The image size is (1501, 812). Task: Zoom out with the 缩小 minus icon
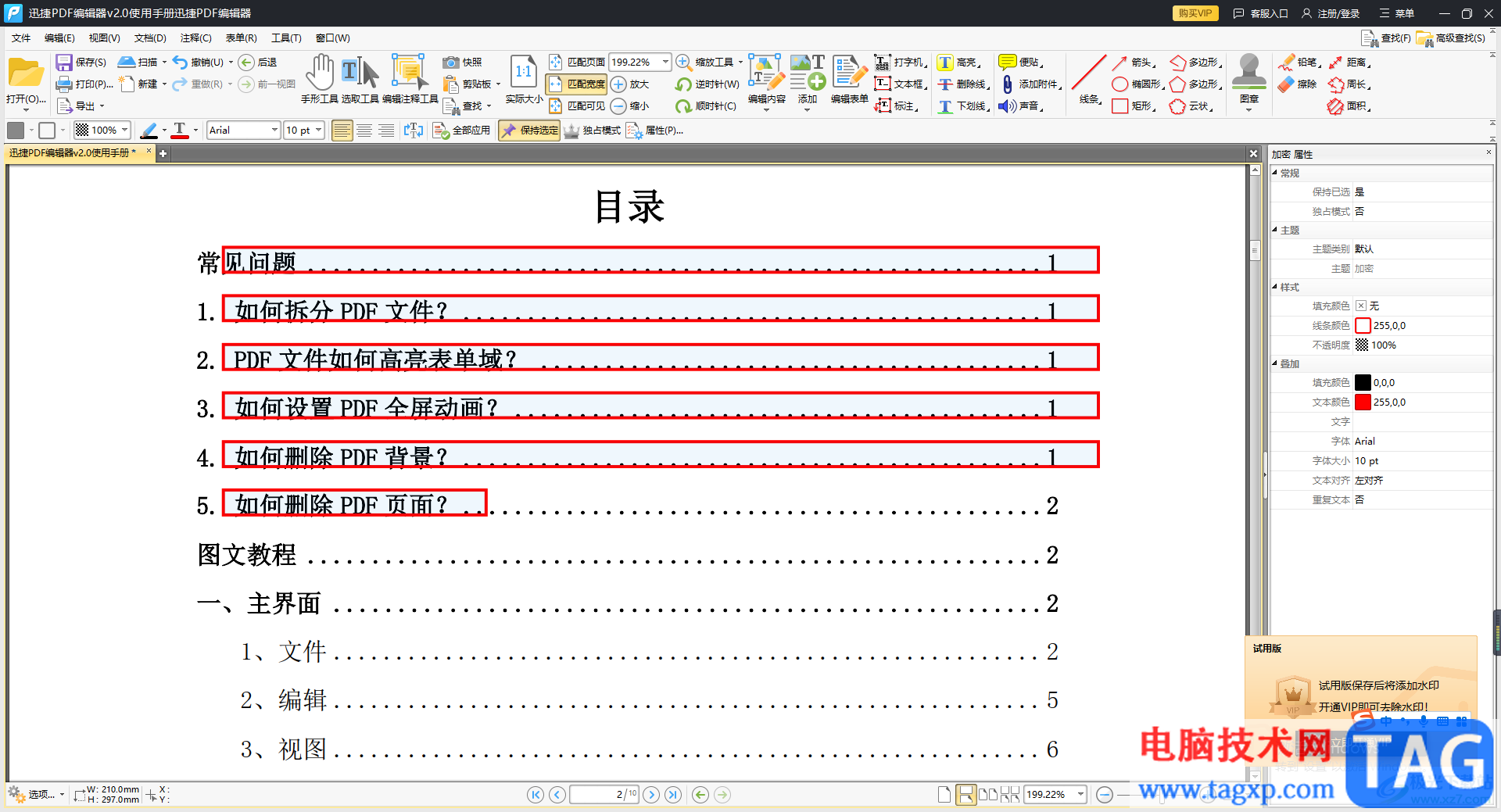tap(618, 106)
